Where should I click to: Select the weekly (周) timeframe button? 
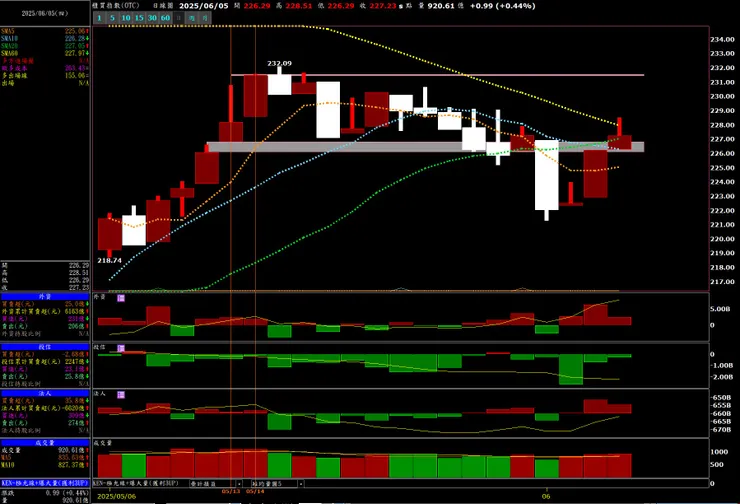192,18
